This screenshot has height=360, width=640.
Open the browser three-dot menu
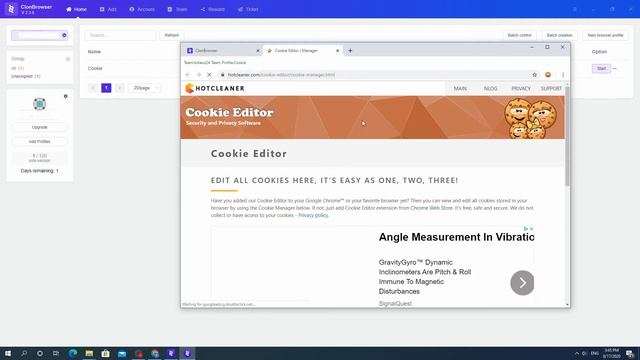pos(563,75)
